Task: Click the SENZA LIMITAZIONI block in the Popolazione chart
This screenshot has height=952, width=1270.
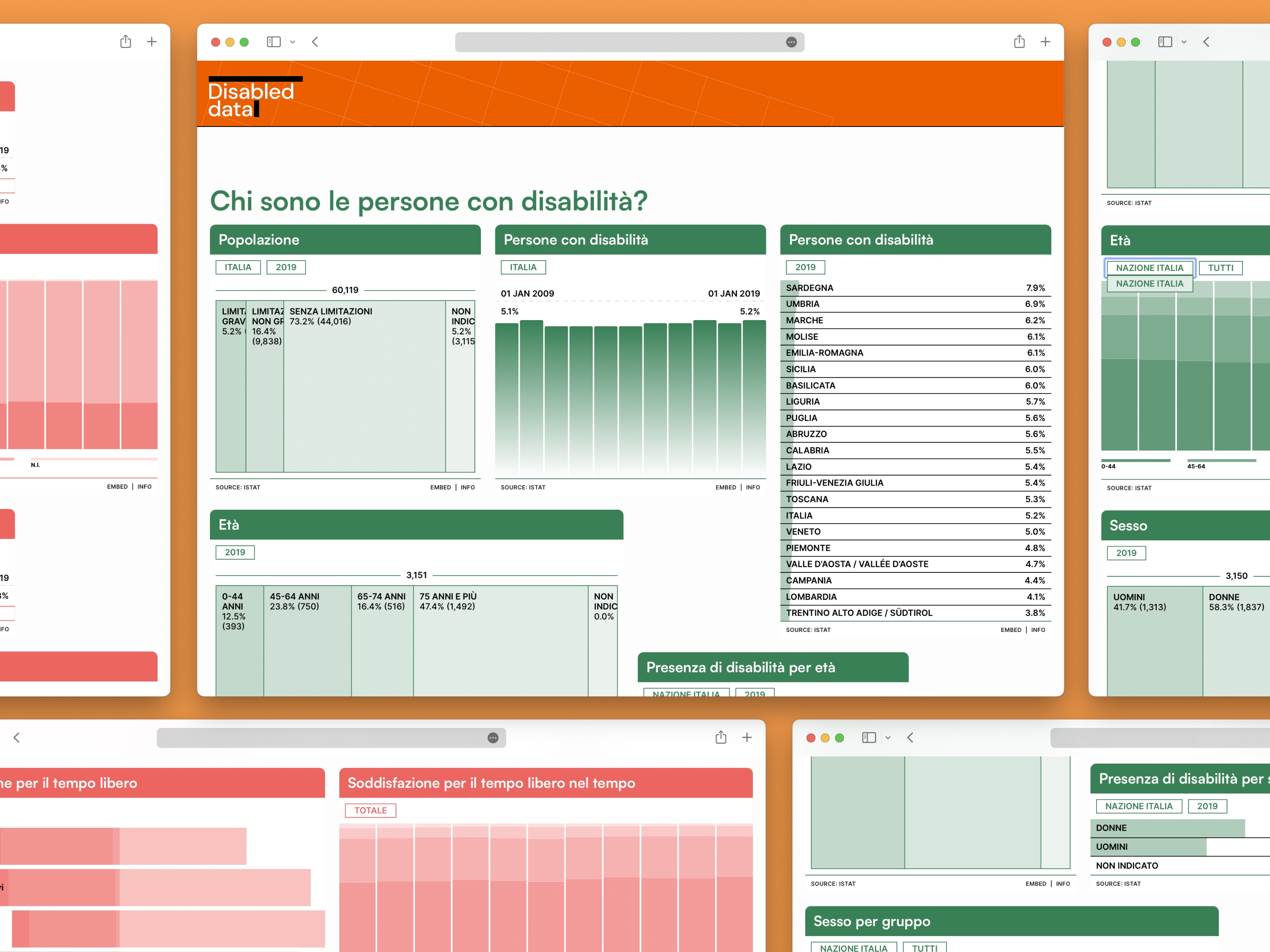Action: 365,386
